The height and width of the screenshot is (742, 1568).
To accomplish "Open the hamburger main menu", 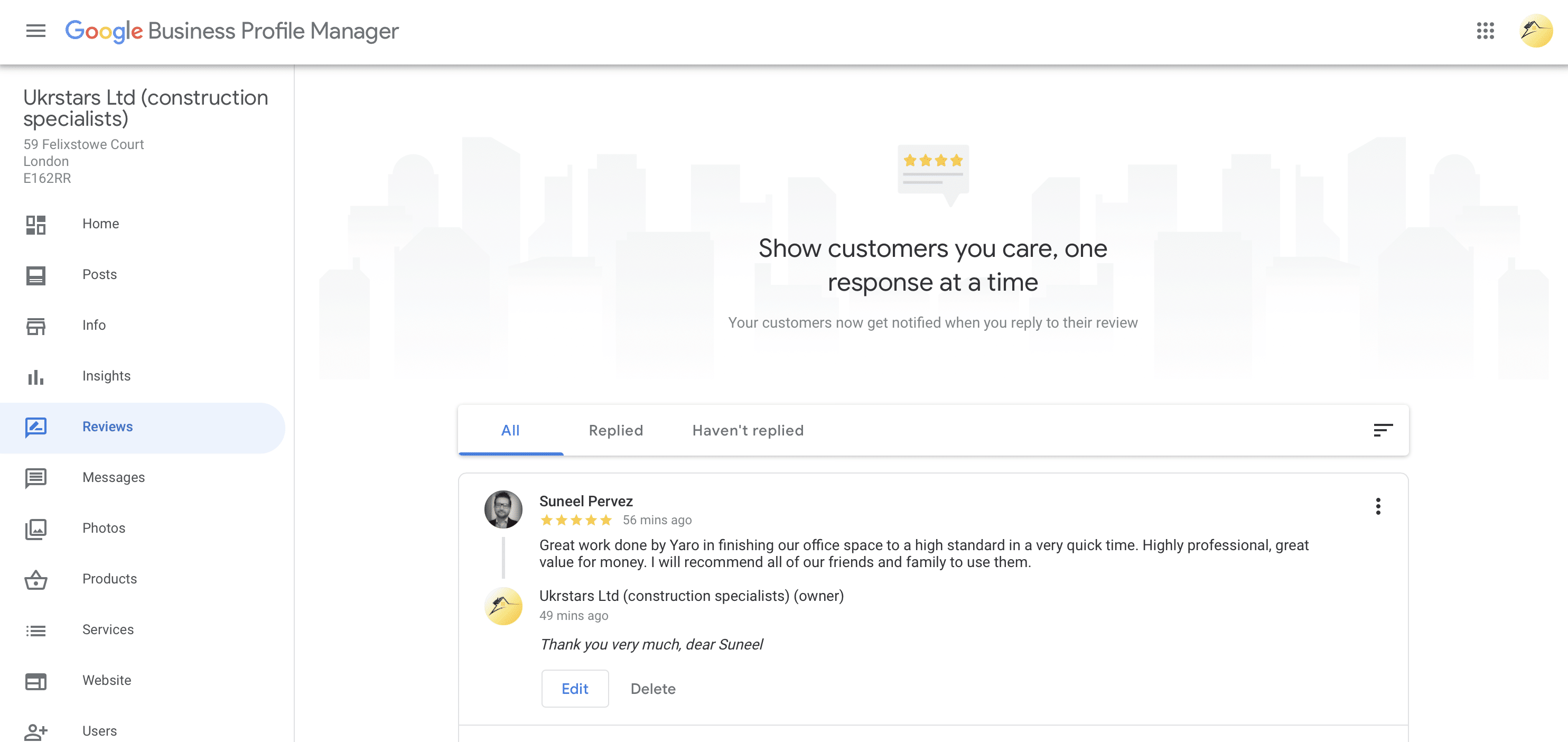I will coord(36,31).
